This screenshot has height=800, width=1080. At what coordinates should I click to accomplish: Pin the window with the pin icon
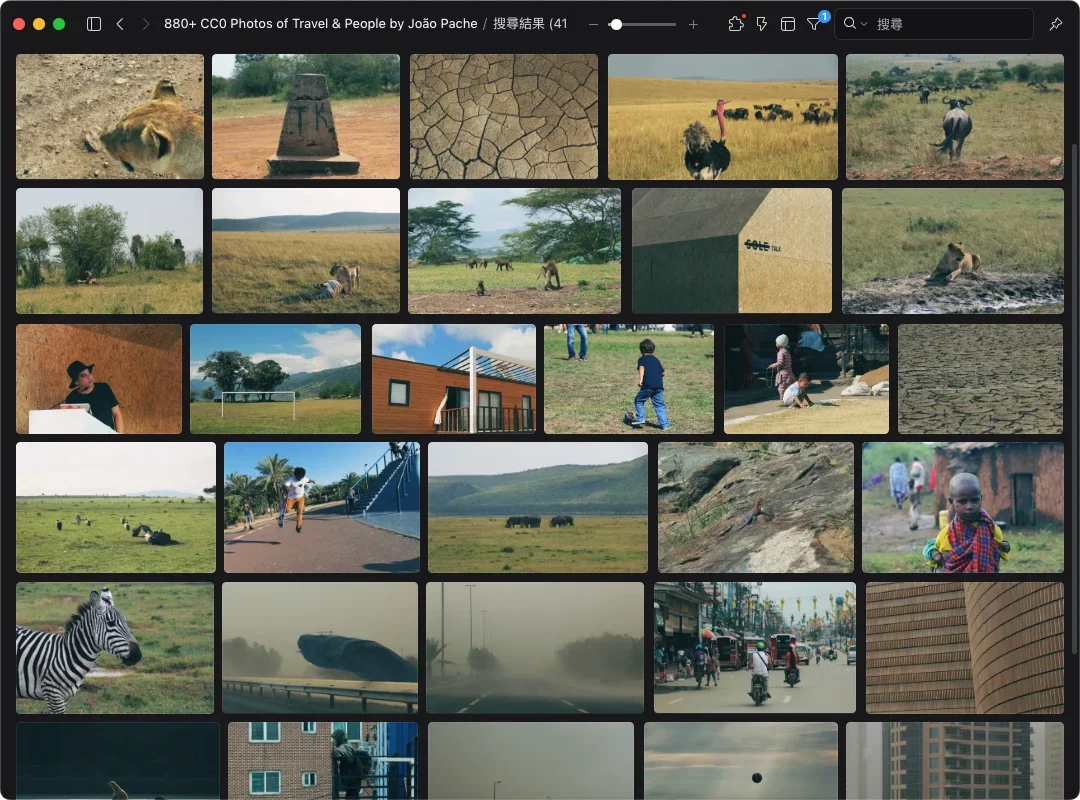click(x=1055, y=24)
